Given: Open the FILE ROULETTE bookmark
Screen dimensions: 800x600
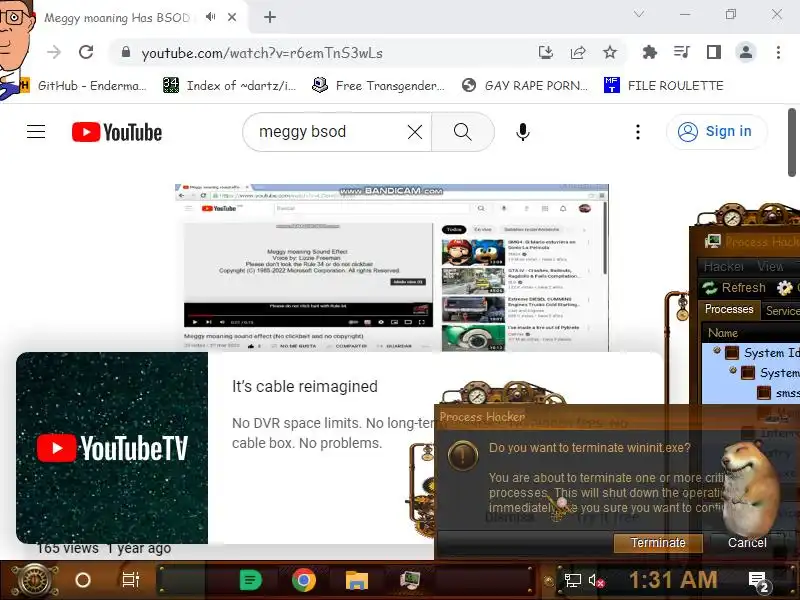Looking at the screenshot, I should [x=664, y=85].
